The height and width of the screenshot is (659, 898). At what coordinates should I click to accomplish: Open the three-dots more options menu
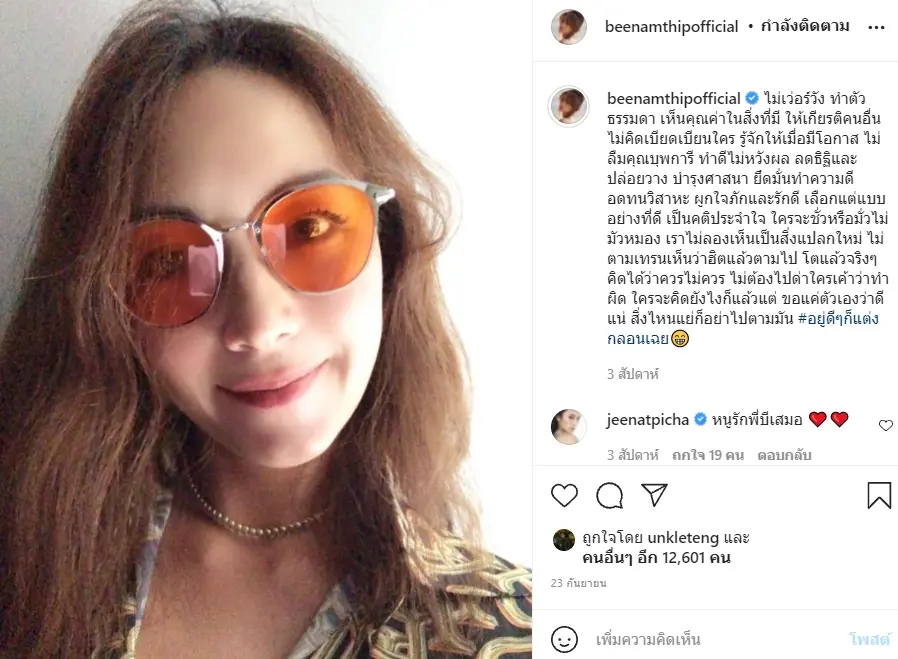click(877, 28)
